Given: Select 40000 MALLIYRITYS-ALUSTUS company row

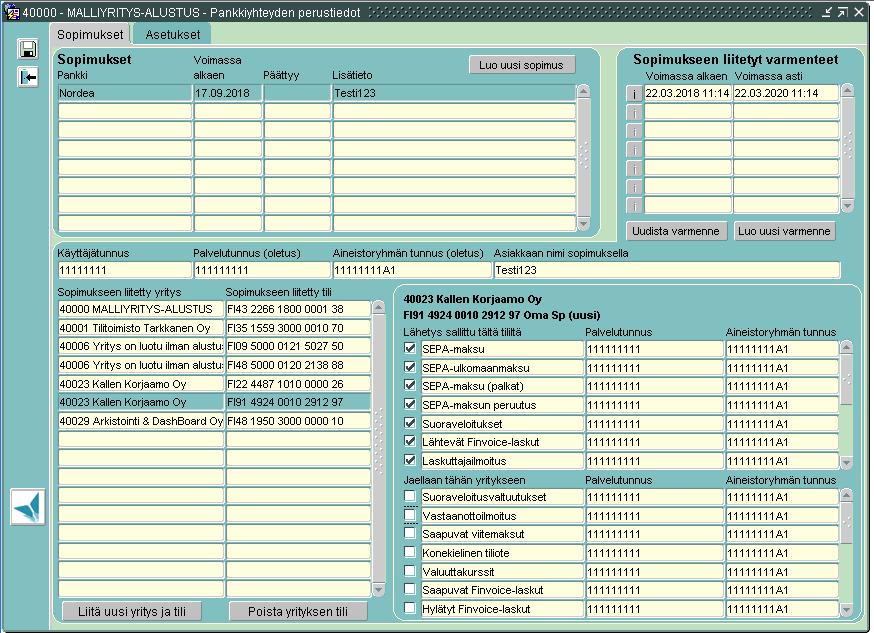Looking at the screenshot, I should pyautogui.click(x=141, y=309).
